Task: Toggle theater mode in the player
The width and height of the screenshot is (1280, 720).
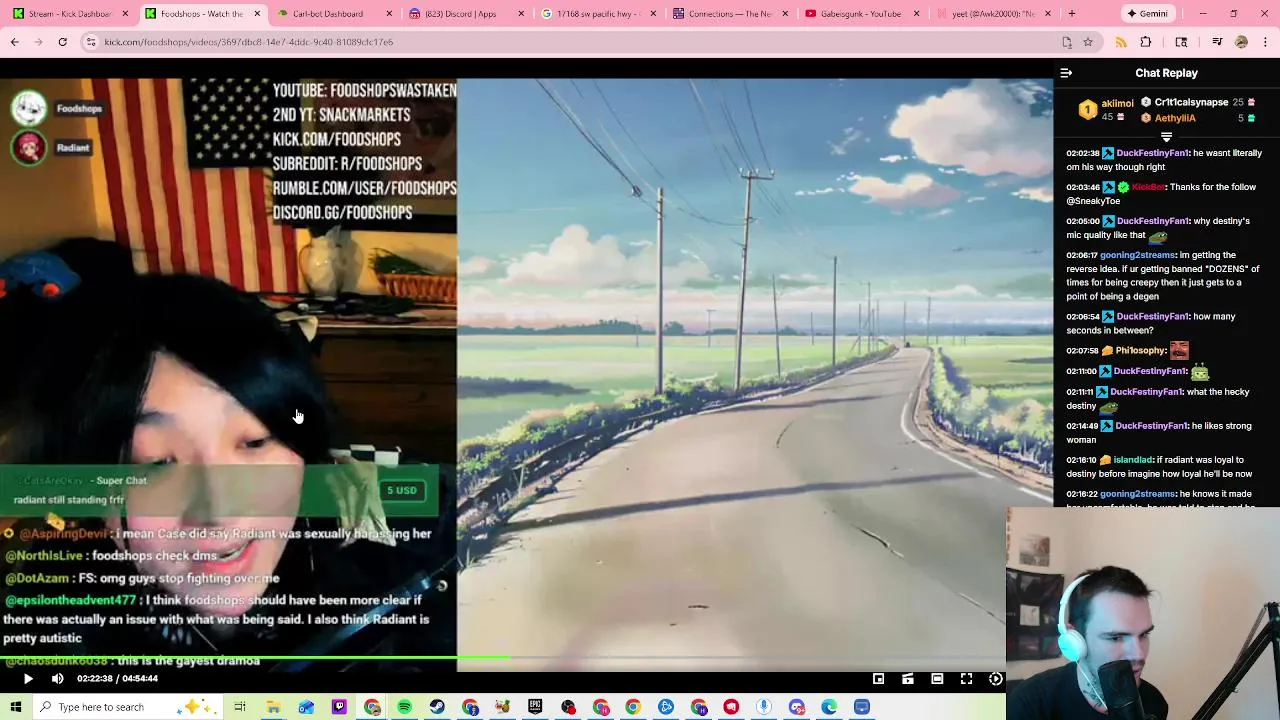Action: [937, 679]
